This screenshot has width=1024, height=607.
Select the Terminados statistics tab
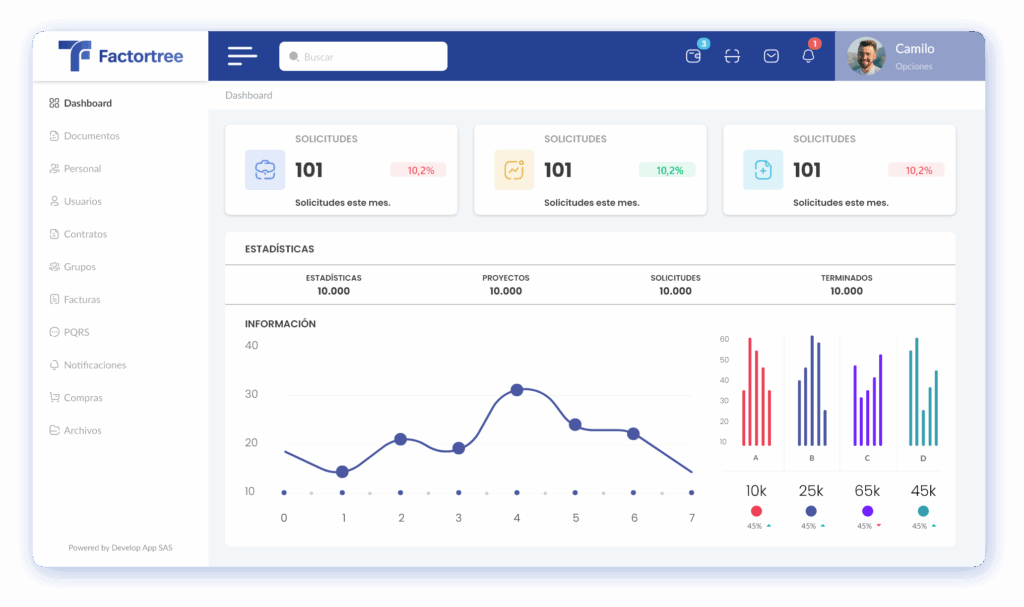[x=846, y=284]
